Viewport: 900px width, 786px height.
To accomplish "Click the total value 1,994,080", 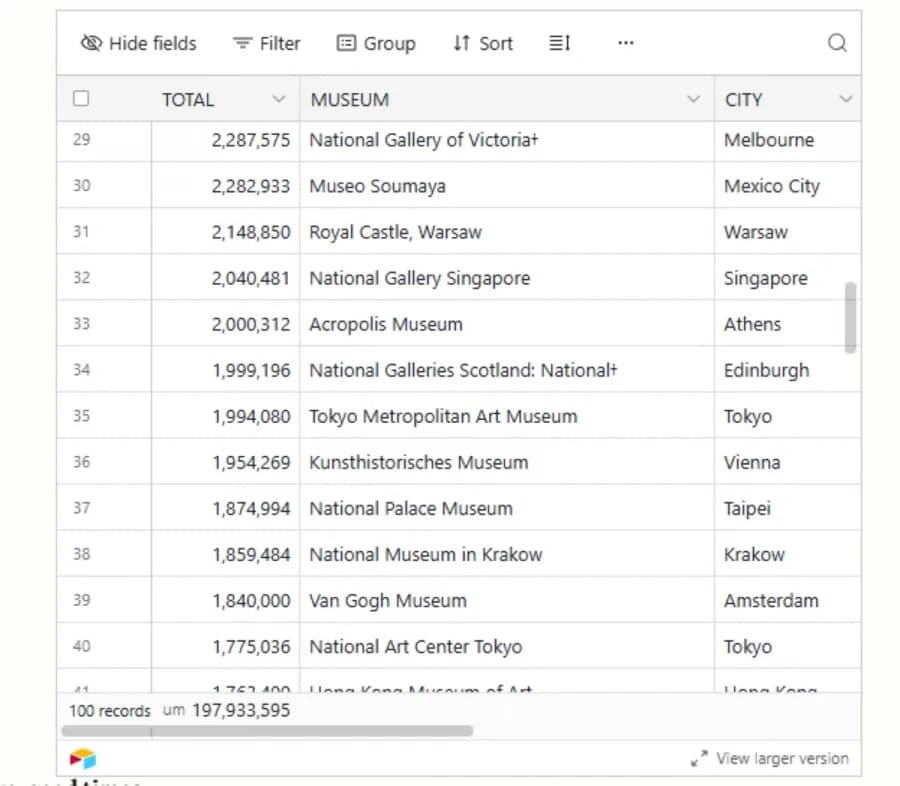I will coord(251,416).
